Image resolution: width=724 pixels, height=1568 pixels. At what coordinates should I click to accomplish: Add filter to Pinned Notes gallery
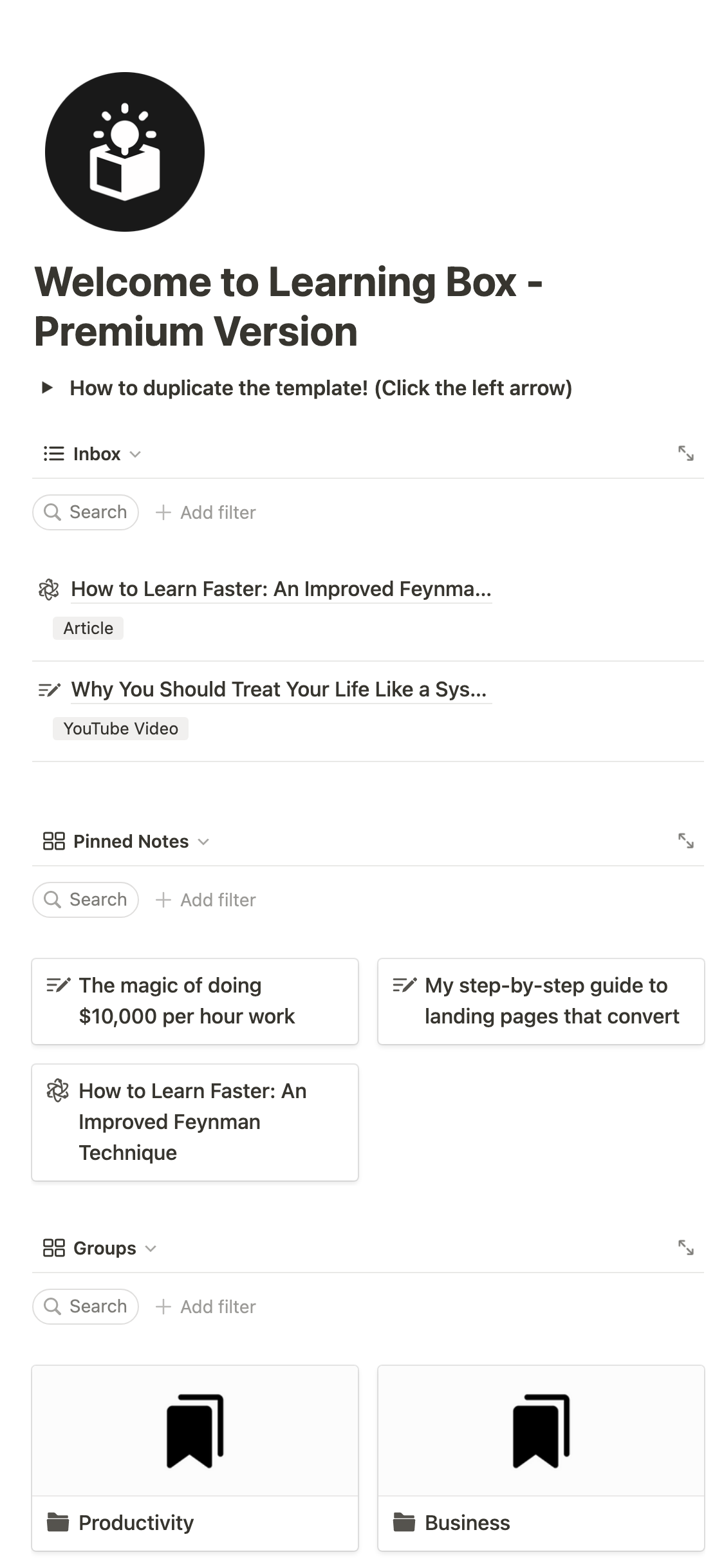(x=206, y=900)
